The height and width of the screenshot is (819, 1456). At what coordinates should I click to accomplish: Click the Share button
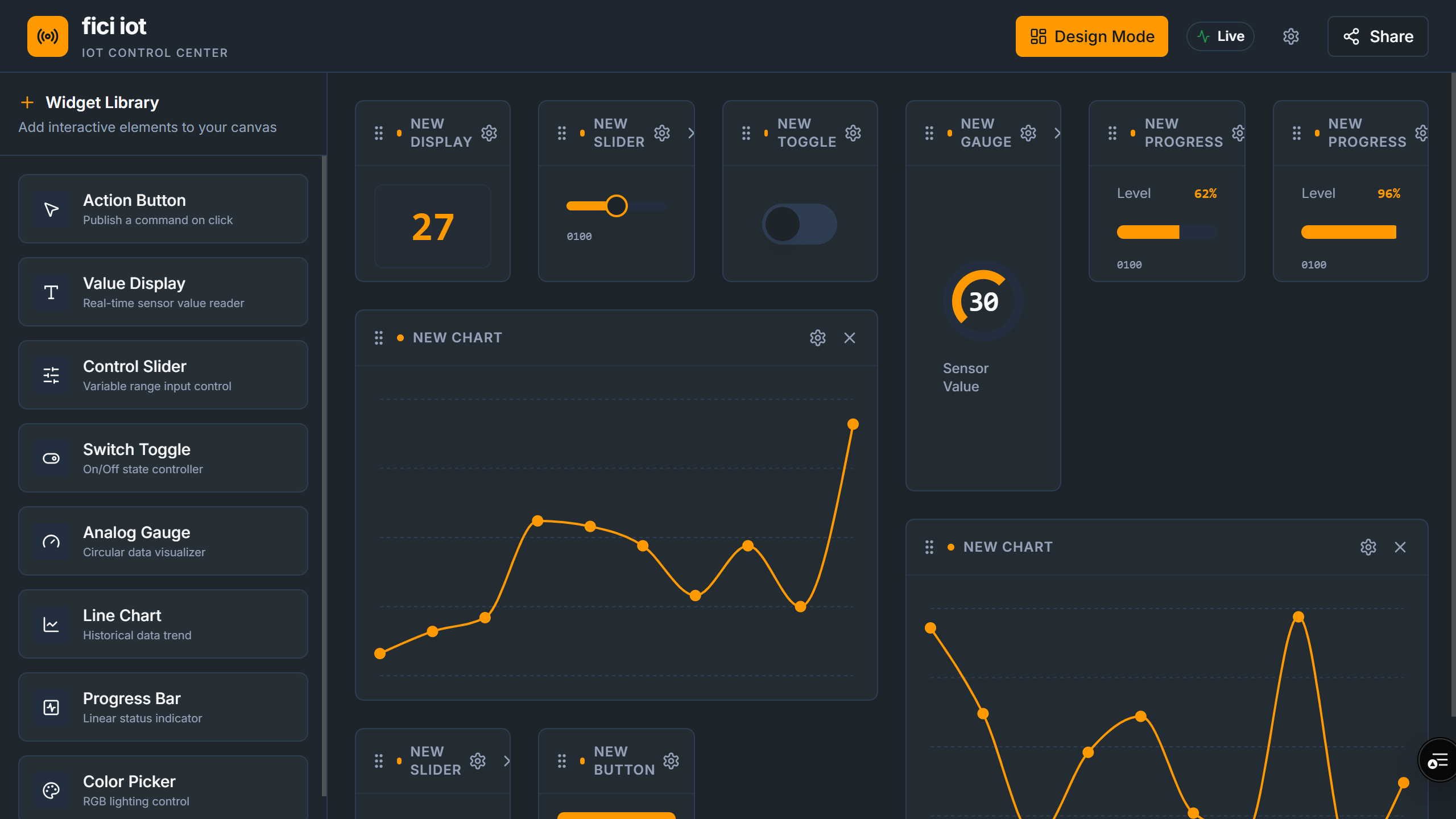[x=1378, y=36]
